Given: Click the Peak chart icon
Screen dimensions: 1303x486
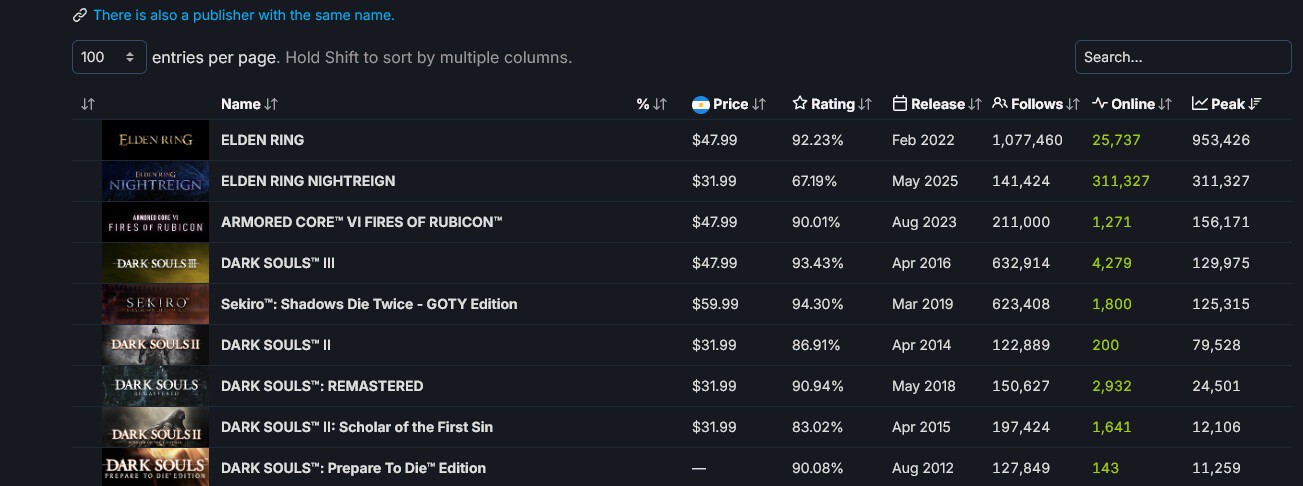Looking at the screenshot, I should (1200, 104).
